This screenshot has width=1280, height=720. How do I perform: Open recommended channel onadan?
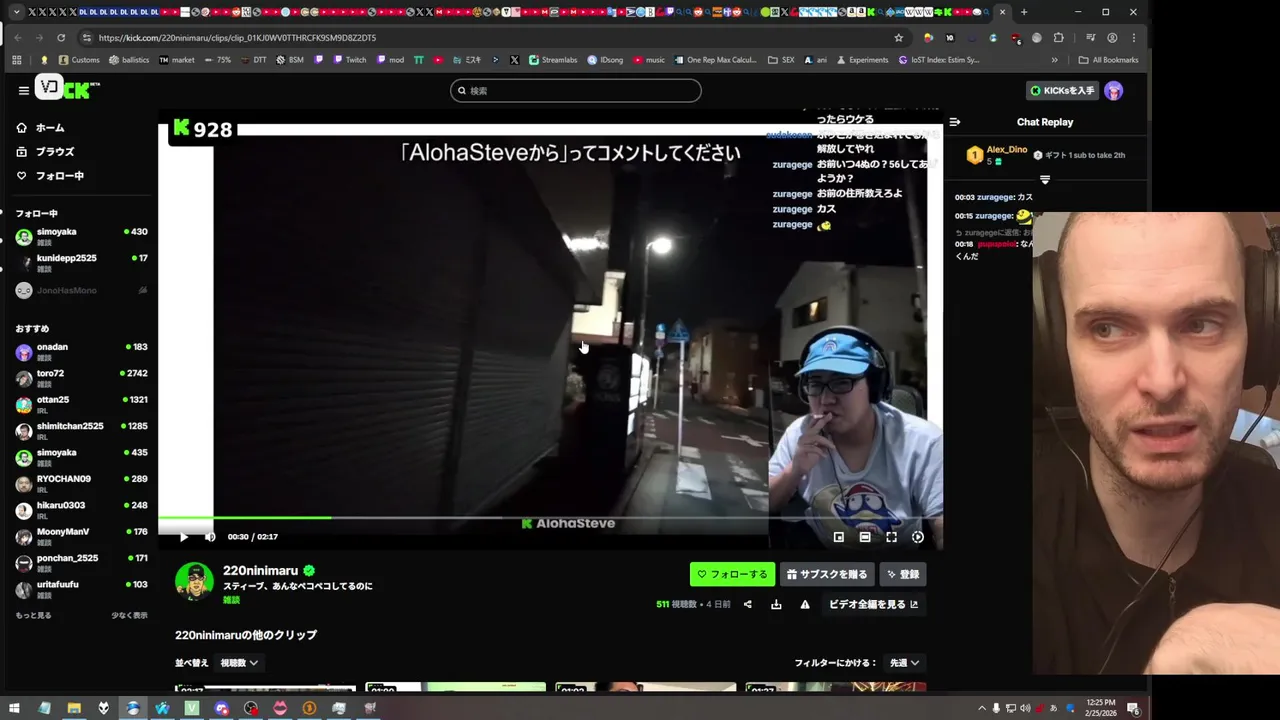pyautogui.click(x=80, y=351)
